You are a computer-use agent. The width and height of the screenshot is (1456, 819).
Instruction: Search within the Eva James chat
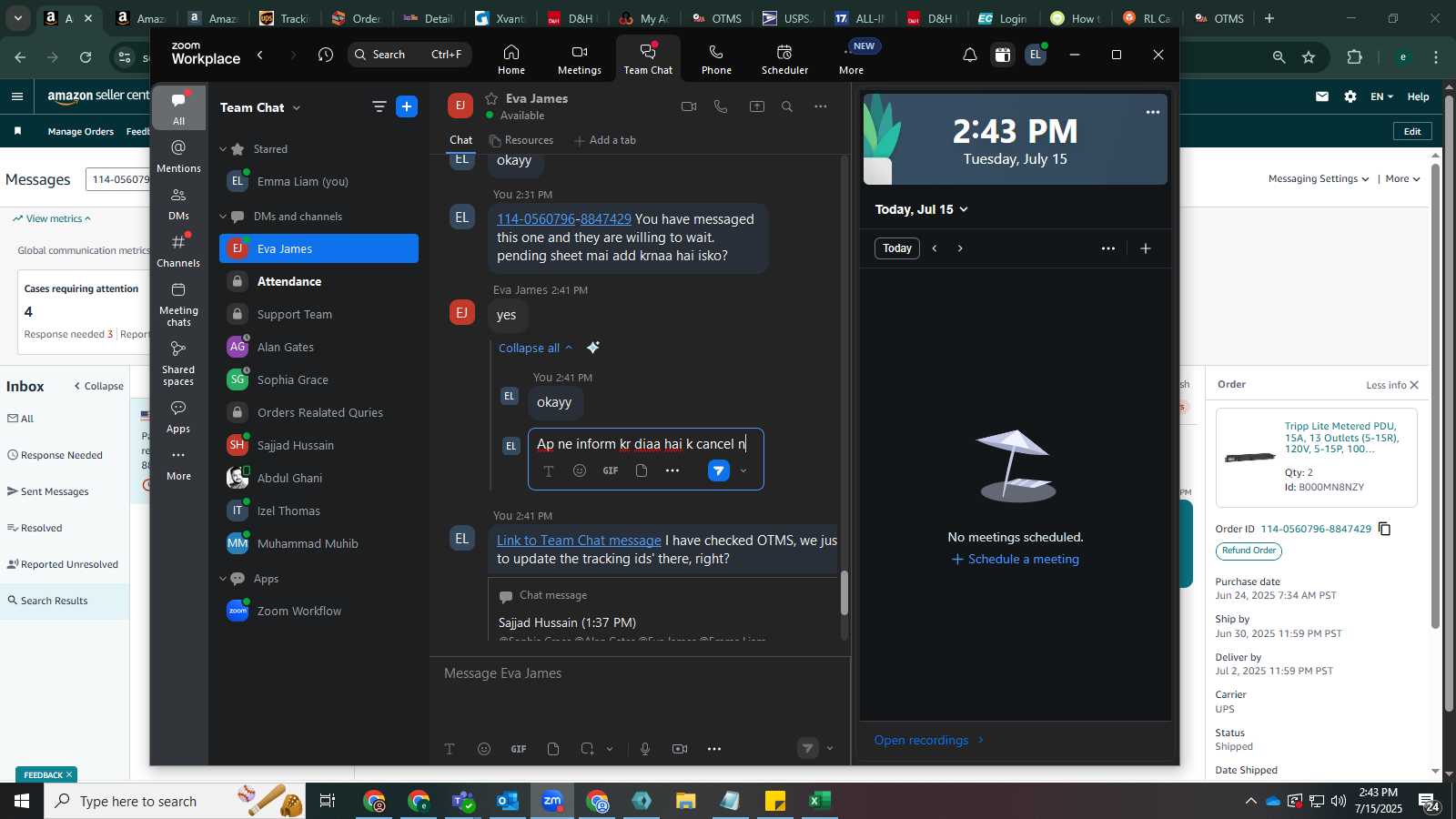point(787,106)
